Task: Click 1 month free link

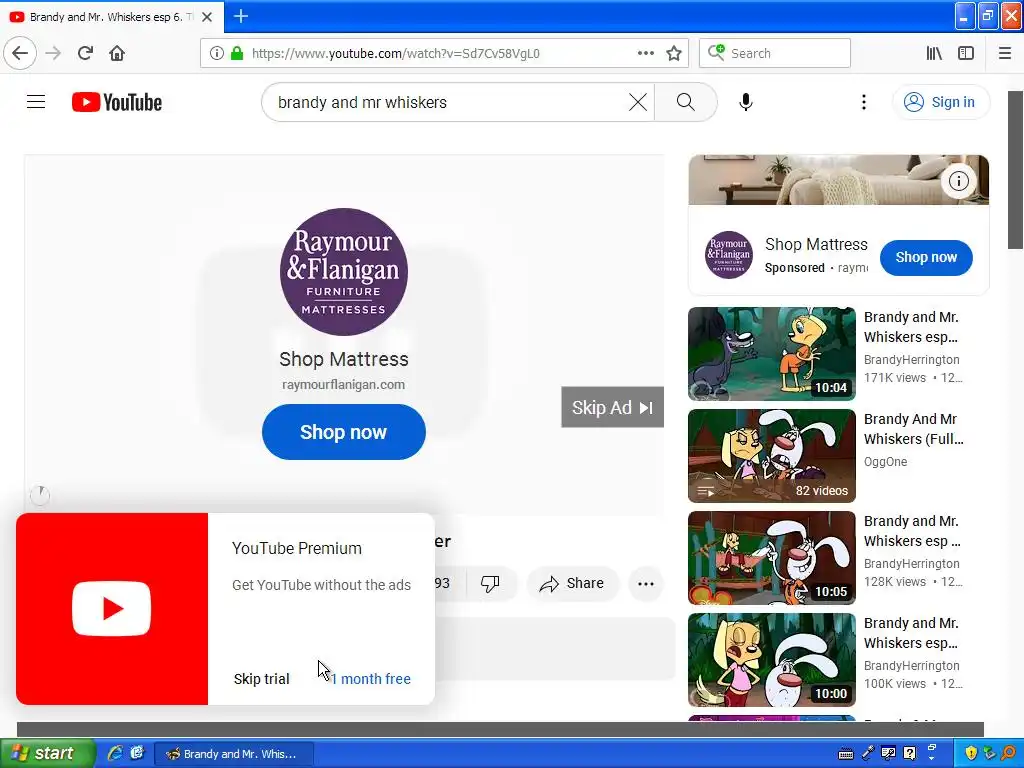Action: coord(370,679)
